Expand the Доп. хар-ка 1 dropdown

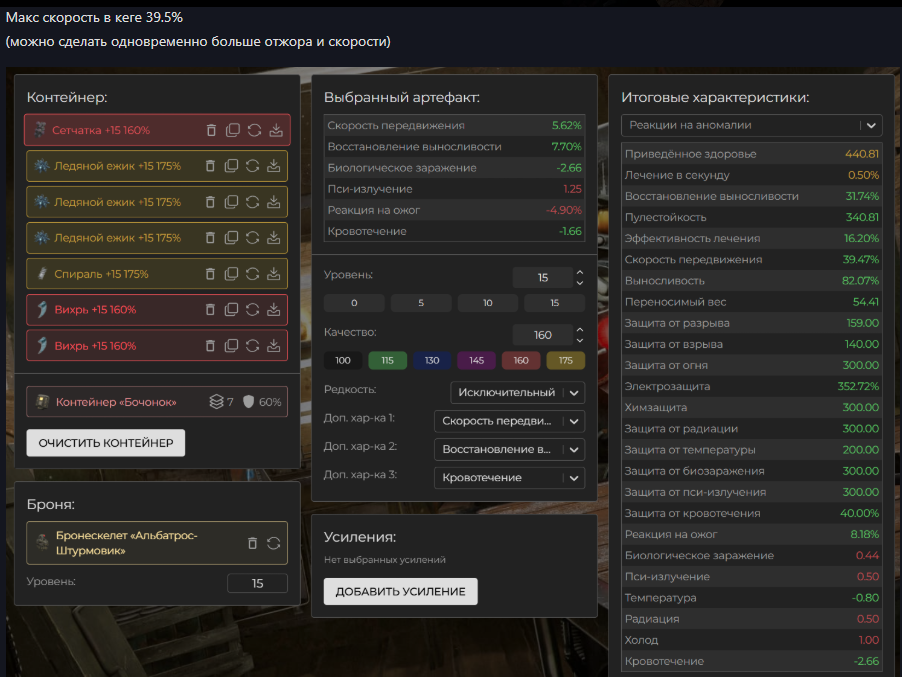pos(509,421)
